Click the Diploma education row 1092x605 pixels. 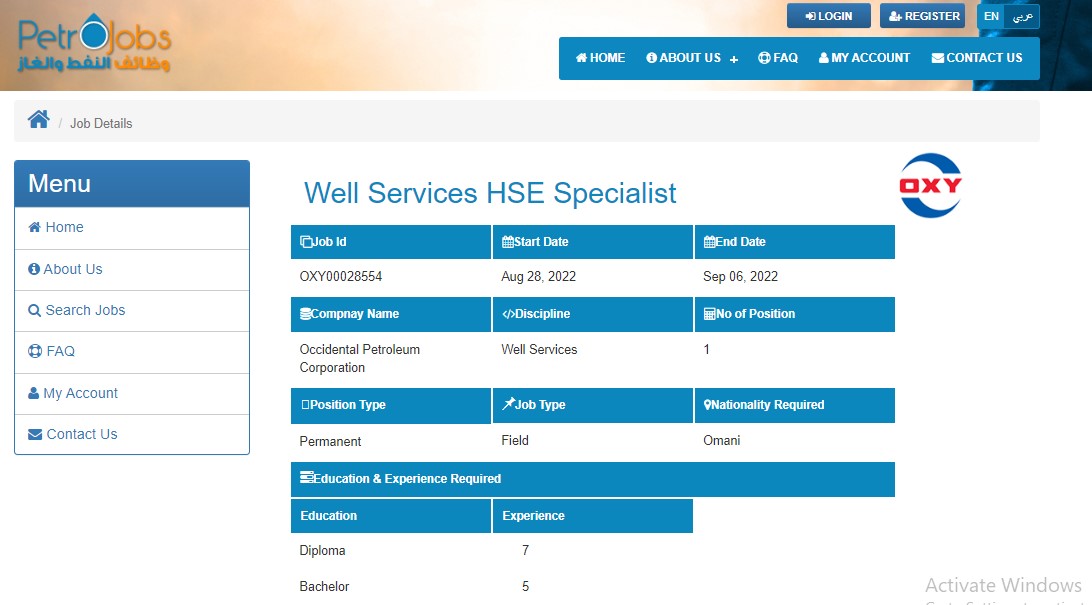322,551
